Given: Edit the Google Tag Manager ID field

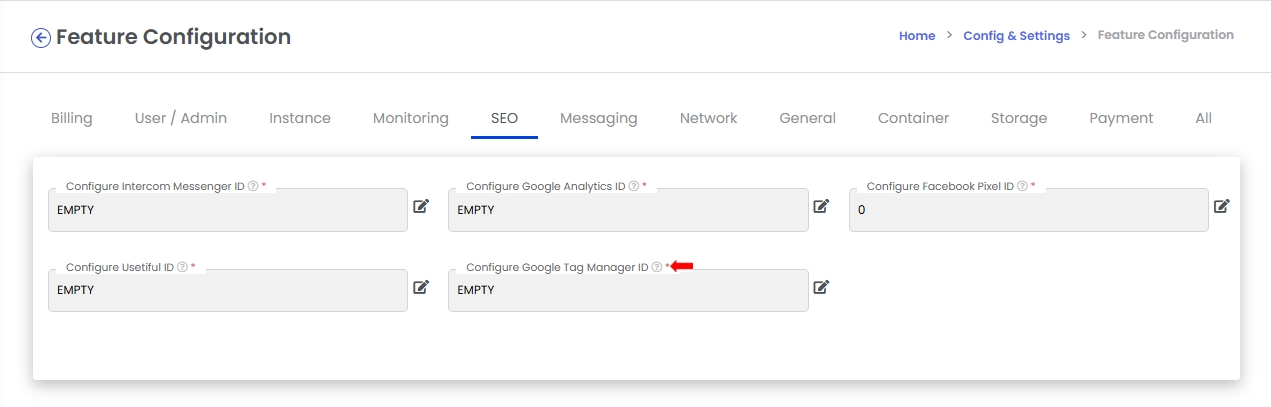Looking at the screenshot, I should tap(821, 287).
